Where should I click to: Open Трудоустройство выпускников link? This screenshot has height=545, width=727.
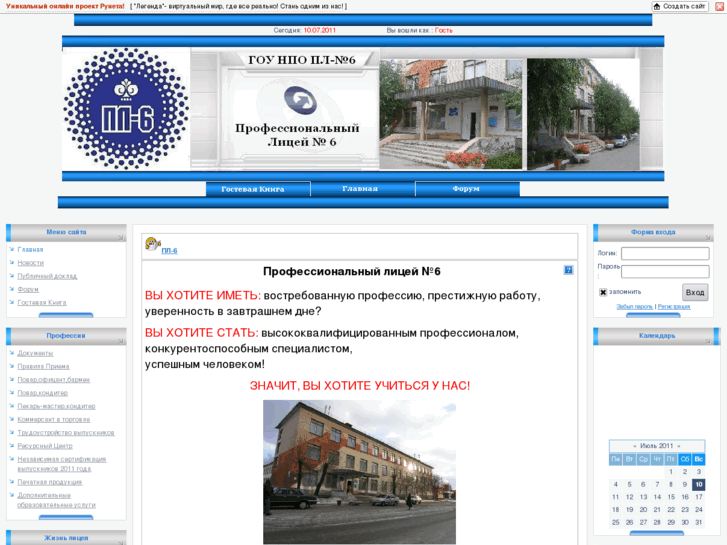pyautogui.click(x=66, y=433)
